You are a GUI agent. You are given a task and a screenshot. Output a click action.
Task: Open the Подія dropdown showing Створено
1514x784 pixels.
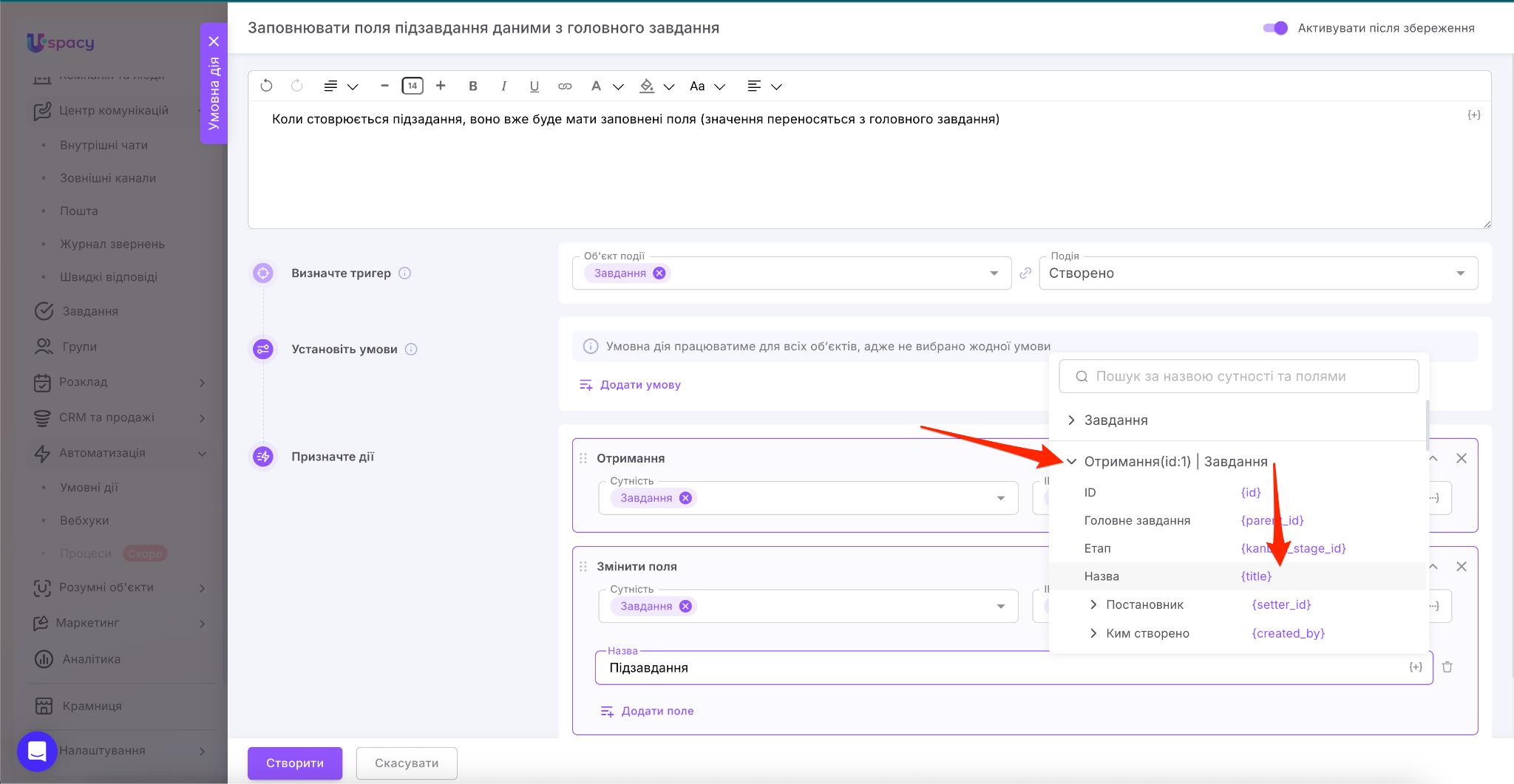tap(1257, 273)
